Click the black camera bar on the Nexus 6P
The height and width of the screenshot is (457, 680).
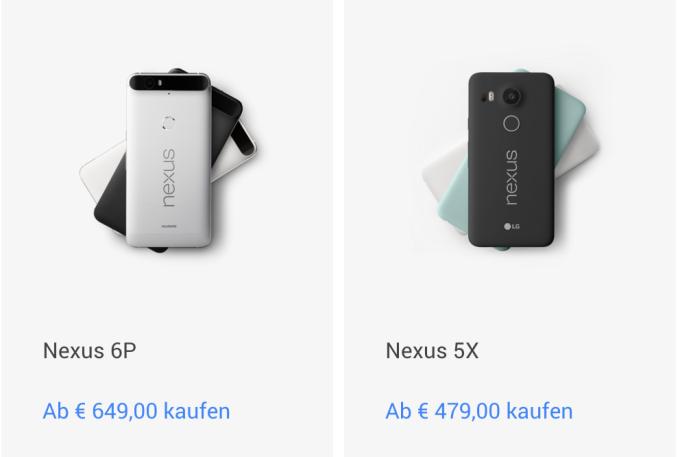pos(170,82)
